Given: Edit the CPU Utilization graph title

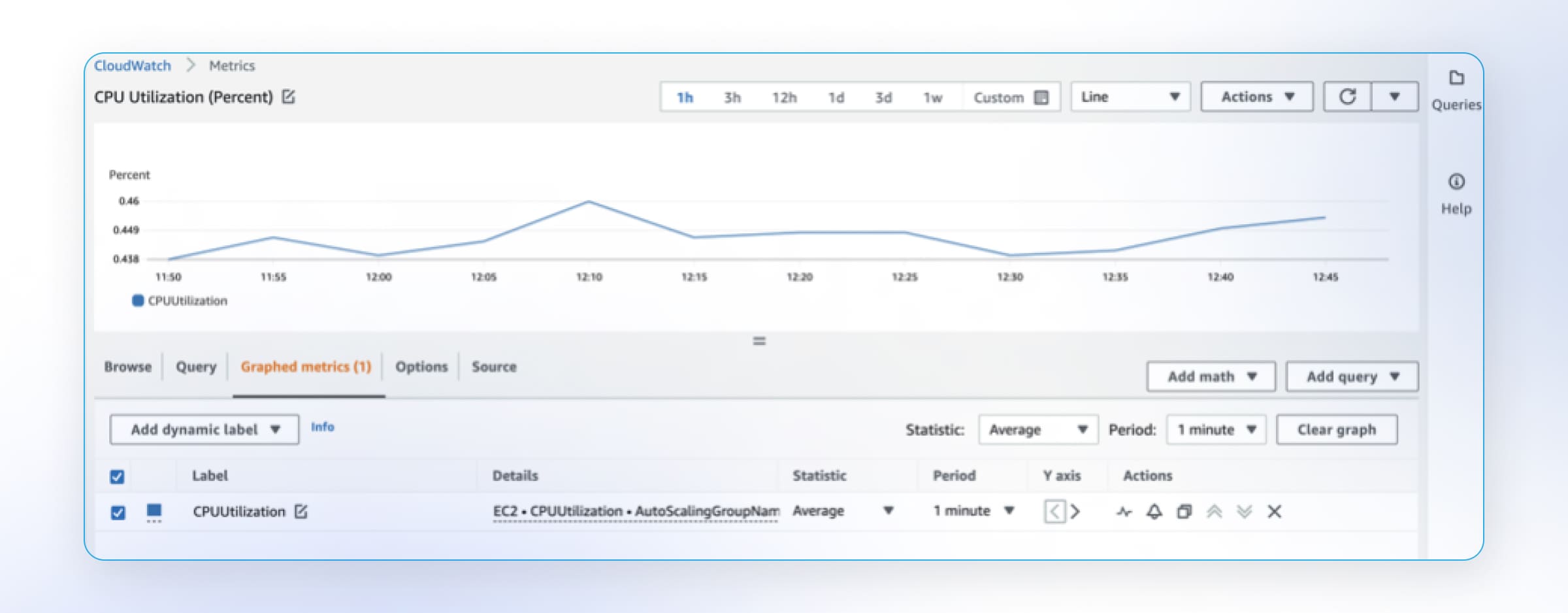Looking at the screenshot, I should 289,97.
